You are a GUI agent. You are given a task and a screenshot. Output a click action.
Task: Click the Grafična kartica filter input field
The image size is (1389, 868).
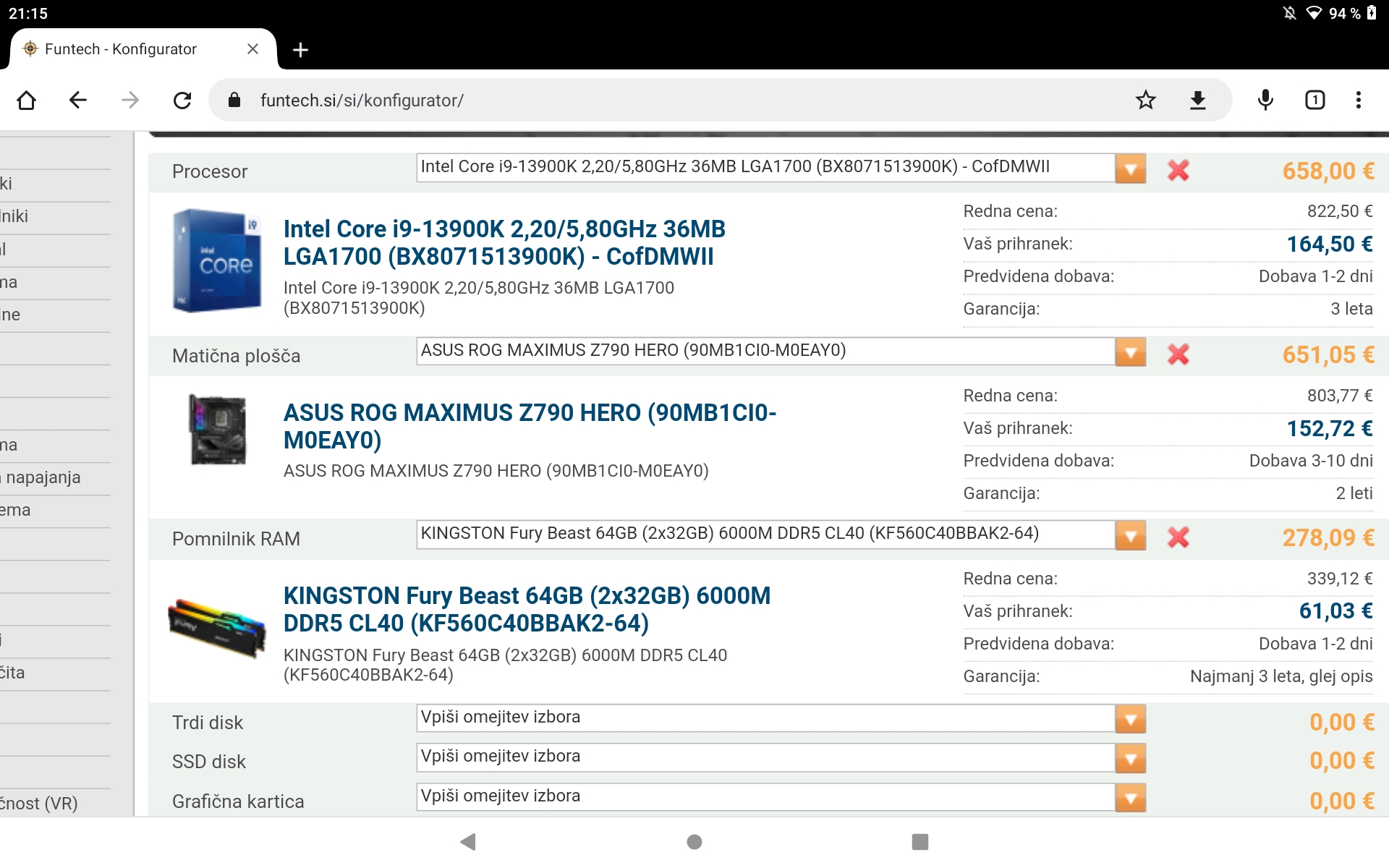tap(765, 797)
